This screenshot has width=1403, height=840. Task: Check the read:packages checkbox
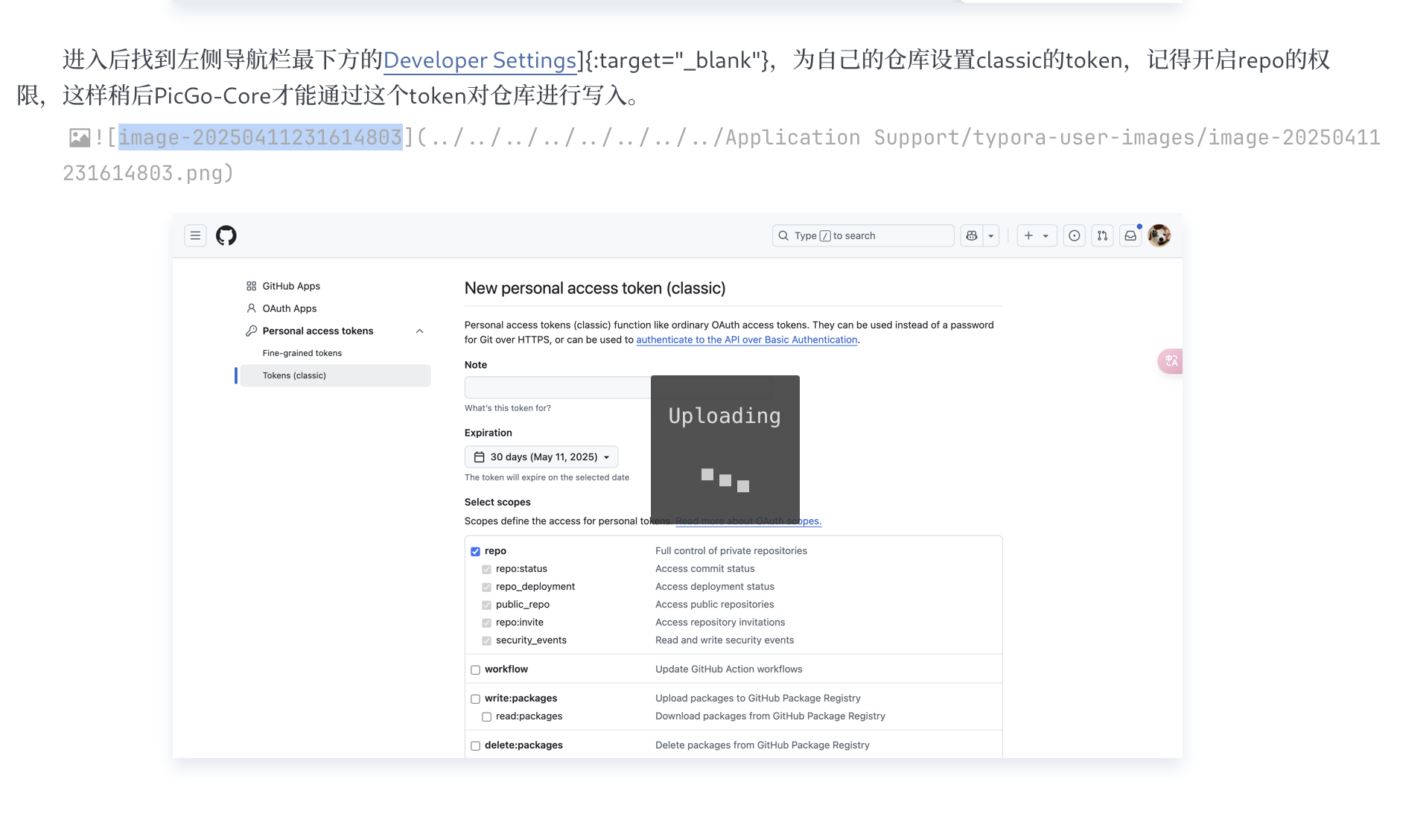486,717
